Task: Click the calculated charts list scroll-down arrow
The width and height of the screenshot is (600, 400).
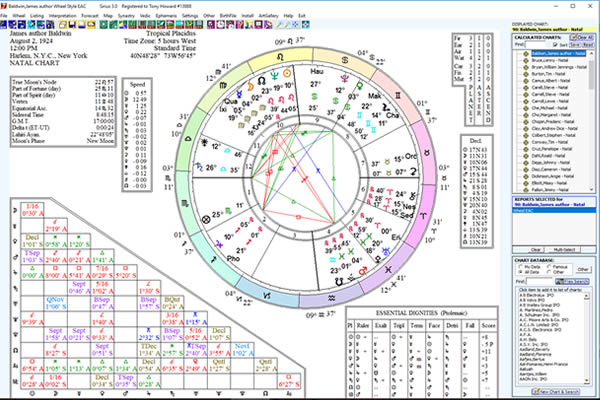Action: click(x=591, y=189)
